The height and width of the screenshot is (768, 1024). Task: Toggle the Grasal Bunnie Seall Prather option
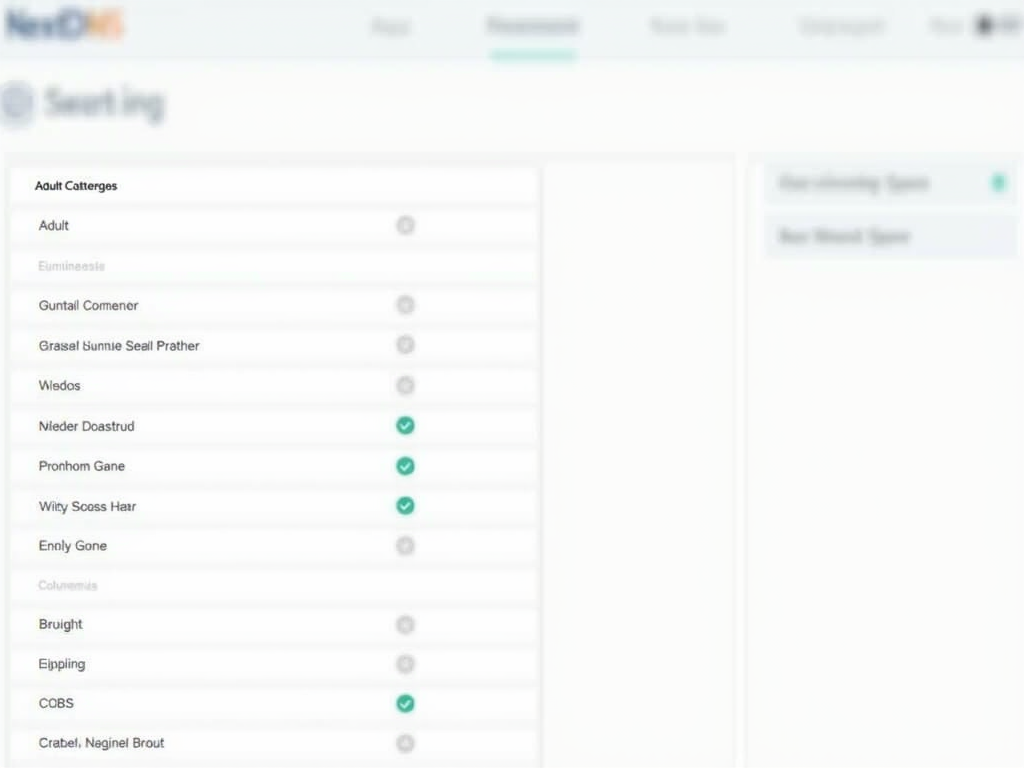405,345
